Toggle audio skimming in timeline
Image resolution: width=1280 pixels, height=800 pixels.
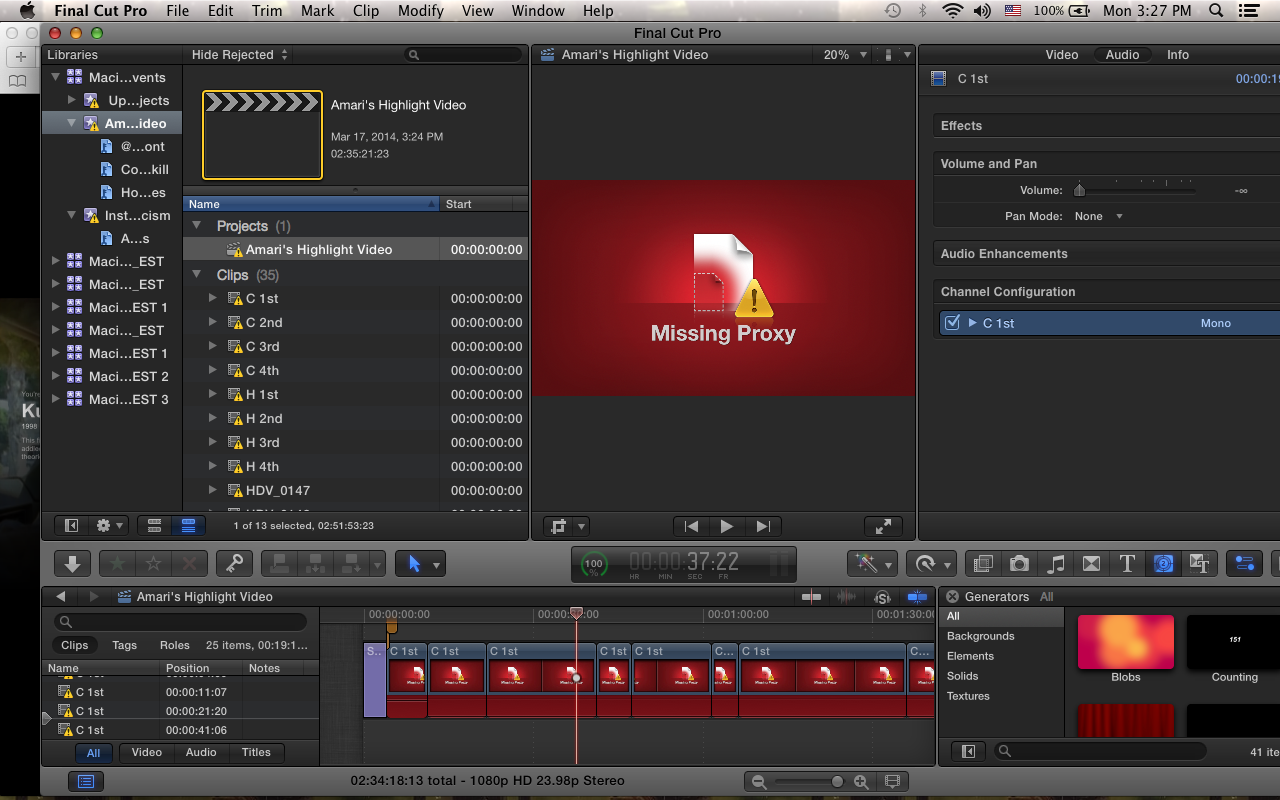[847, 597]
